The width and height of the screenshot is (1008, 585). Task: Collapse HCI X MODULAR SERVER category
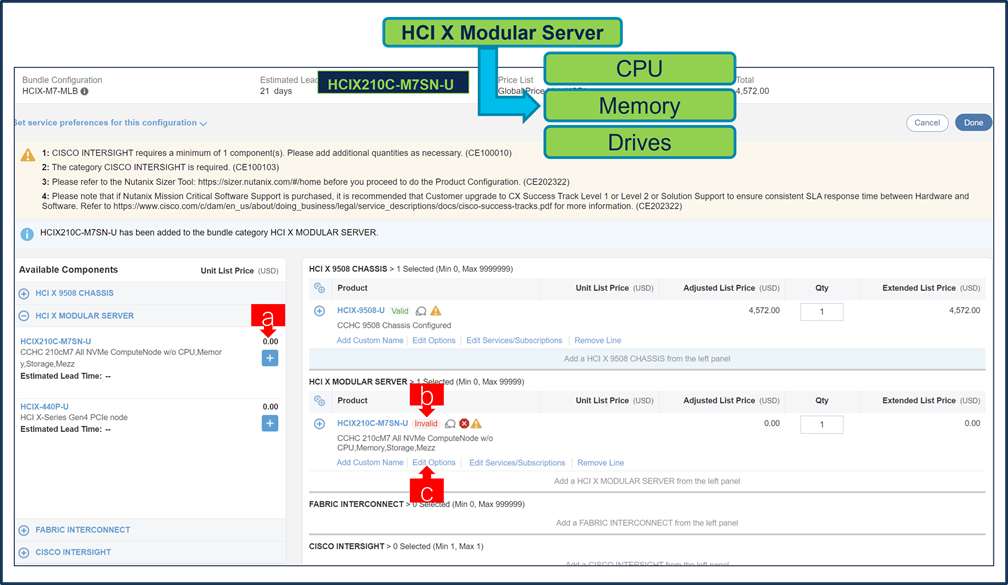(24, 316)
